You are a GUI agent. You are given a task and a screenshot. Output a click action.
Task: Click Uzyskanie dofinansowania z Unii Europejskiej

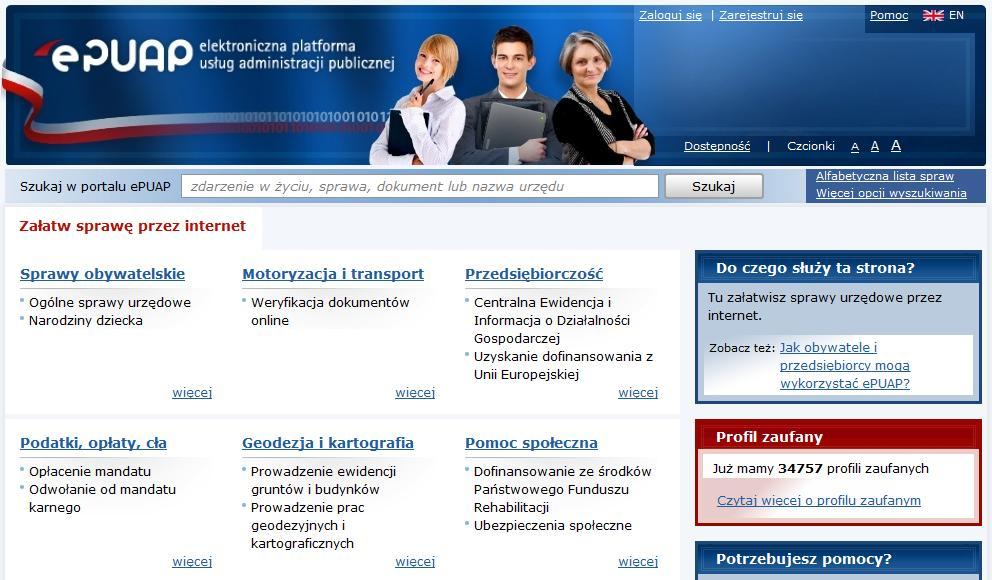[x=563, y=365]
